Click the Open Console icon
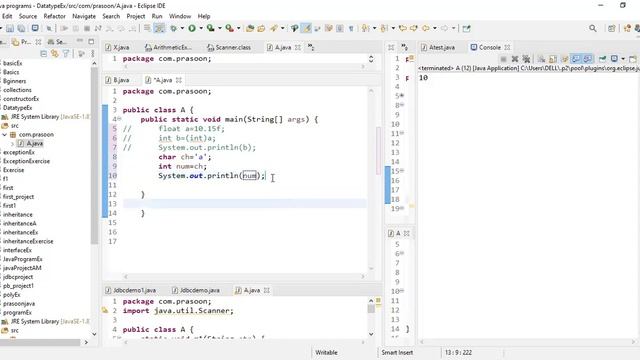Viewport: 640px width, 360px height. click(633, 59)
